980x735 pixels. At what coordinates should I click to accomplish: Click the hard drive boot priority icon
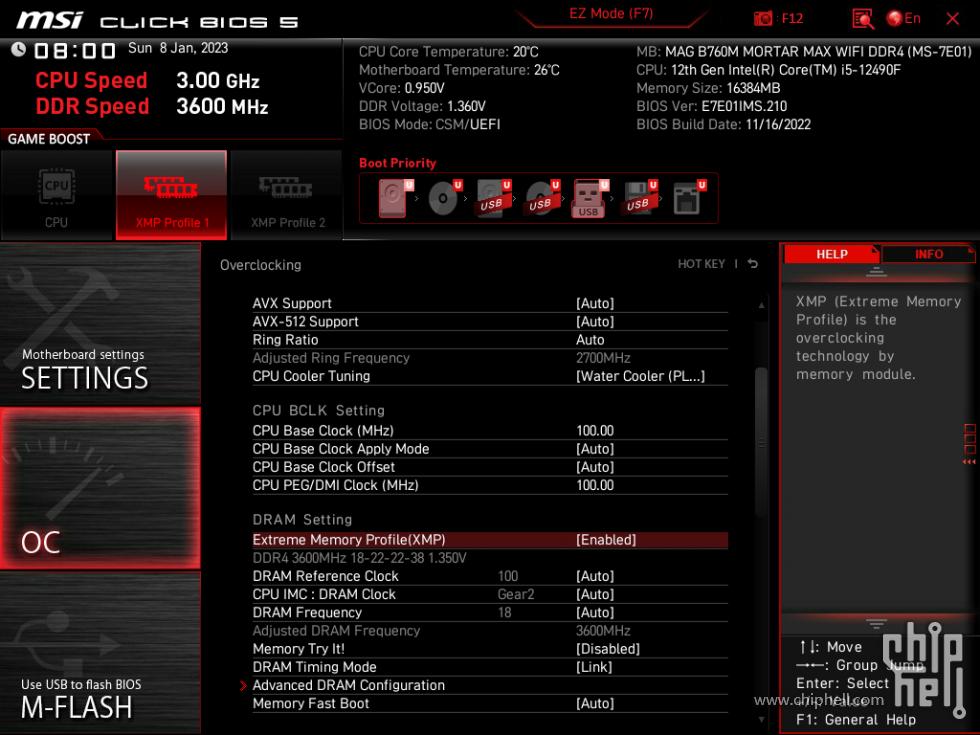coord(390,197)
